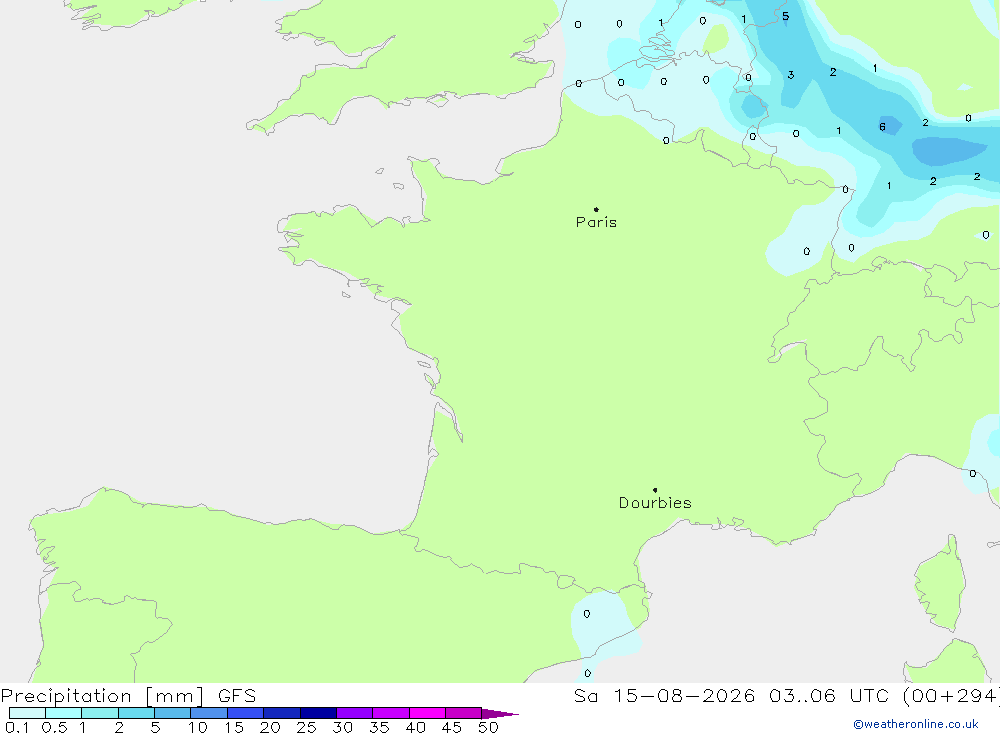Image resolution: width=1000 pixels, height=733 pixels.
Task: Click the Paris city label
Action: 596,222
